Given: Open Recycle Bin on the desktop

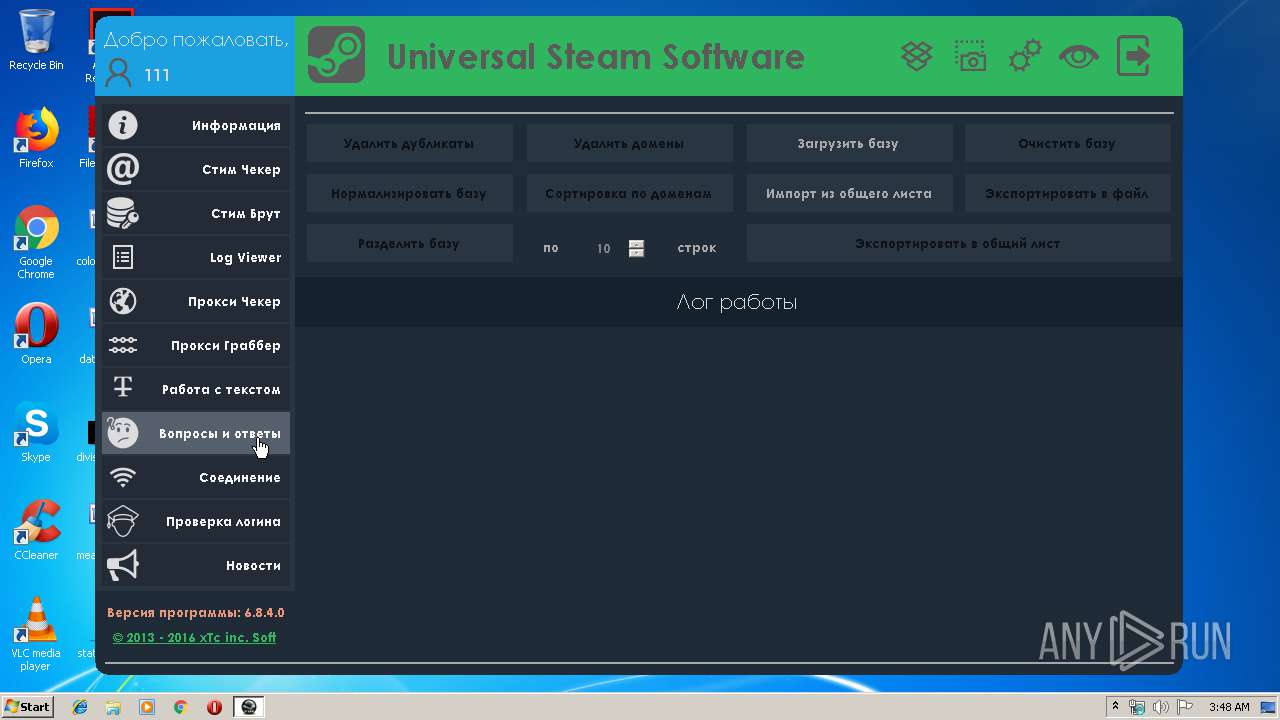Looking at the screenshot, I should [x=36, y=40].
